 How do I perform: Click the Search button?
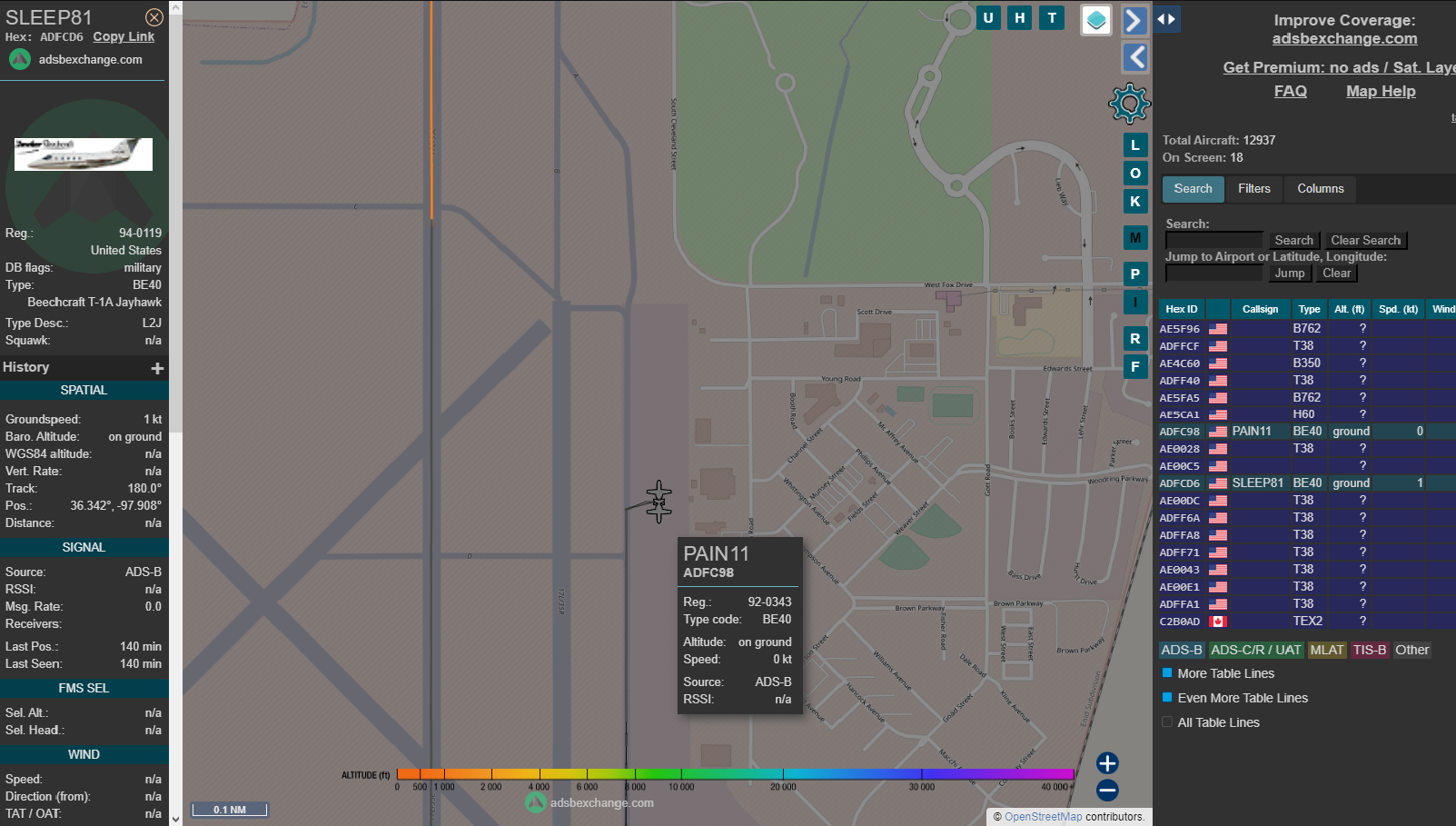1293,241
